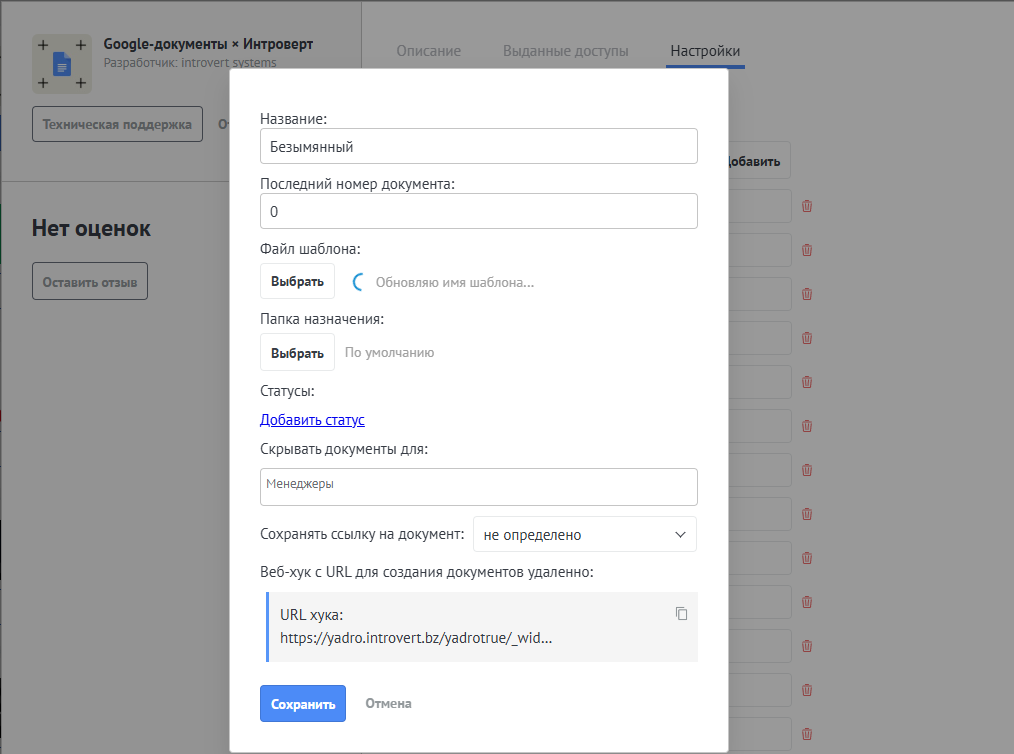Focus the Название input field
The height and width of the screenshot is (754, 1014).
click(x=479, y=146)
